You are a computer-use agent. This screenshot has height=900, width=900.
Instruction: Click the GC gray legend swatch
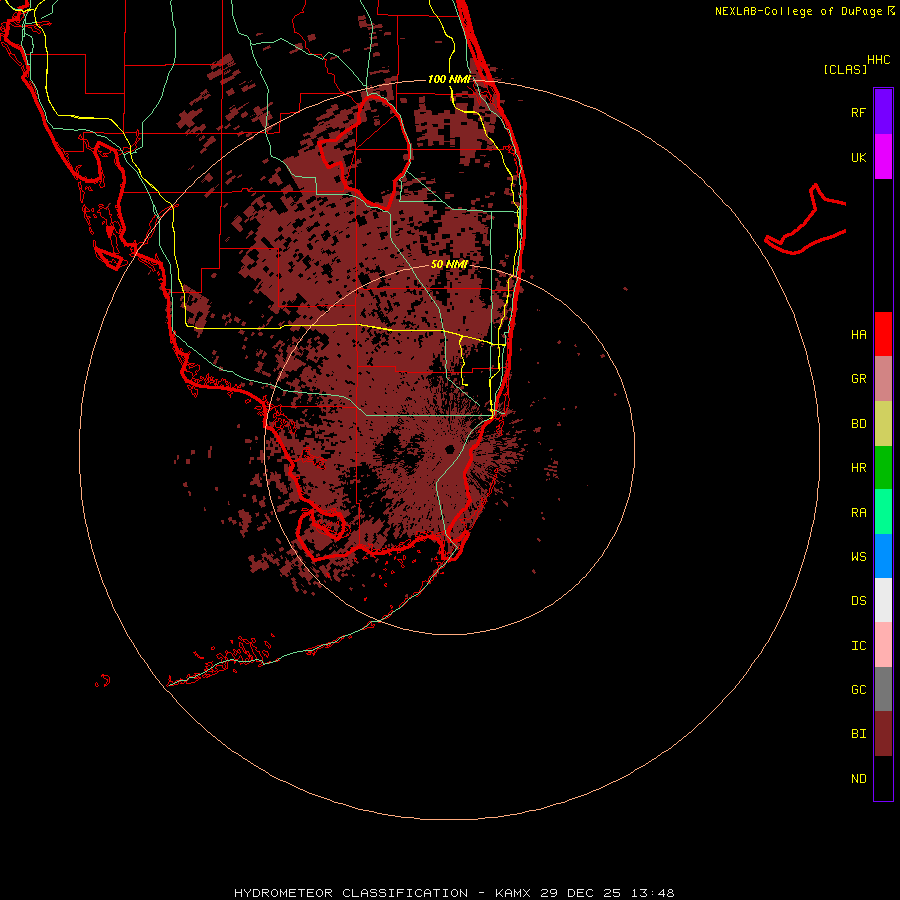883,689
